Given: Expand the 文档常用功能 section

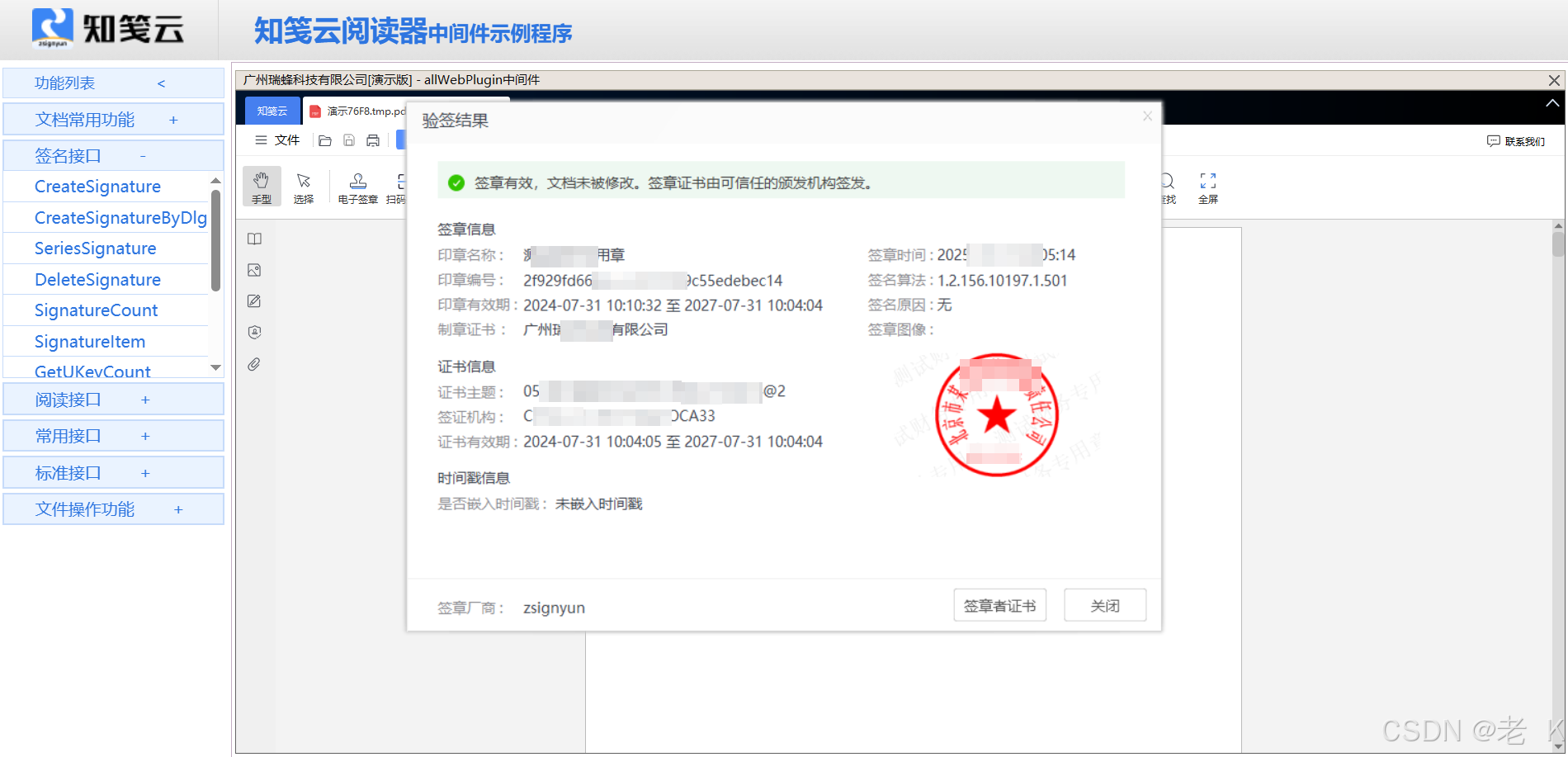Looking at the screenshot, I should tap(114, 120).
